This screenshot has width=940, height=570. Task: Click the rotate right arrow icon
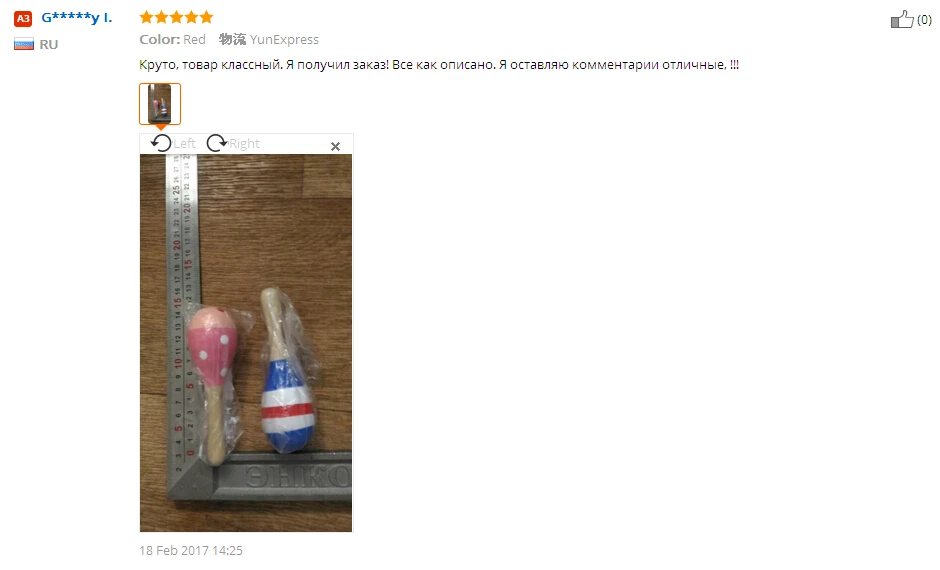pos(216,143)
